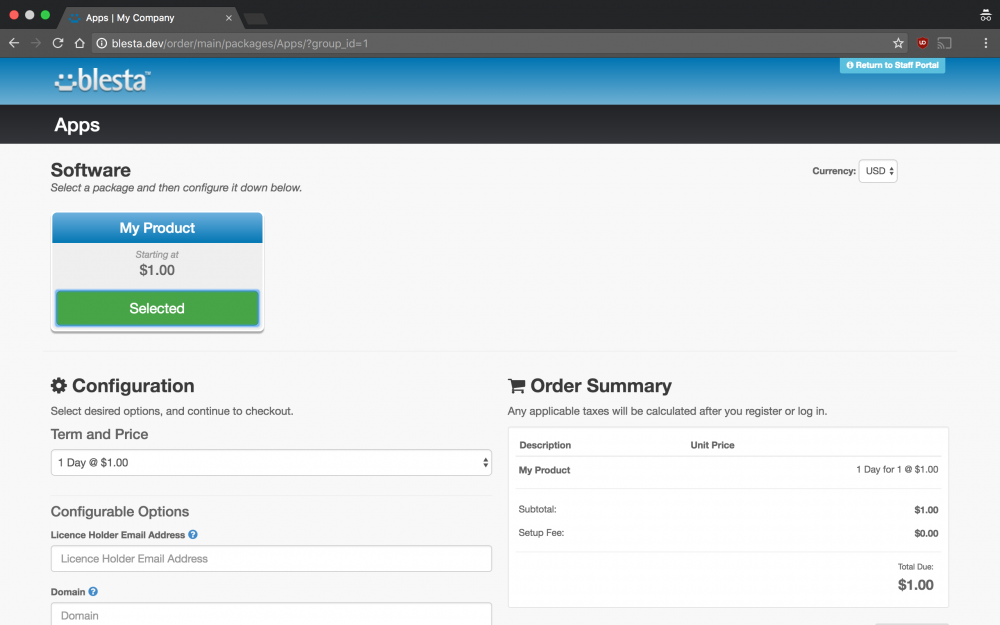Open the Cast icon
Screen dimensions: 1000x625
click(945, 43)
